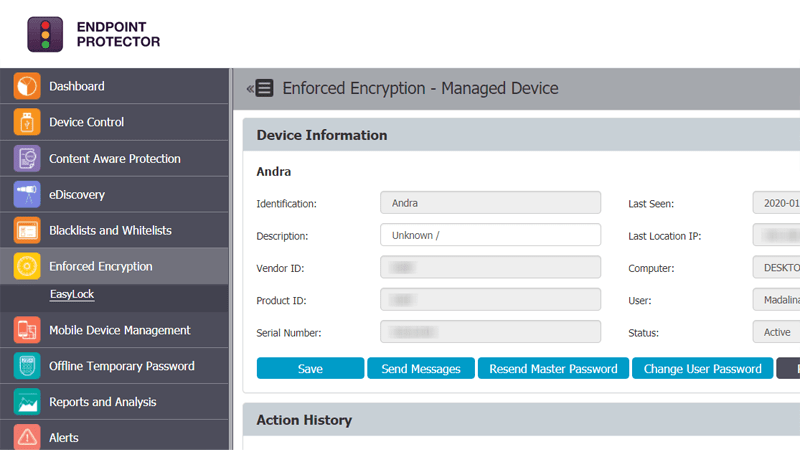The image size is (800, 450).
Task: Click the eDiscovery telescope icon
Action: point(27,194)
